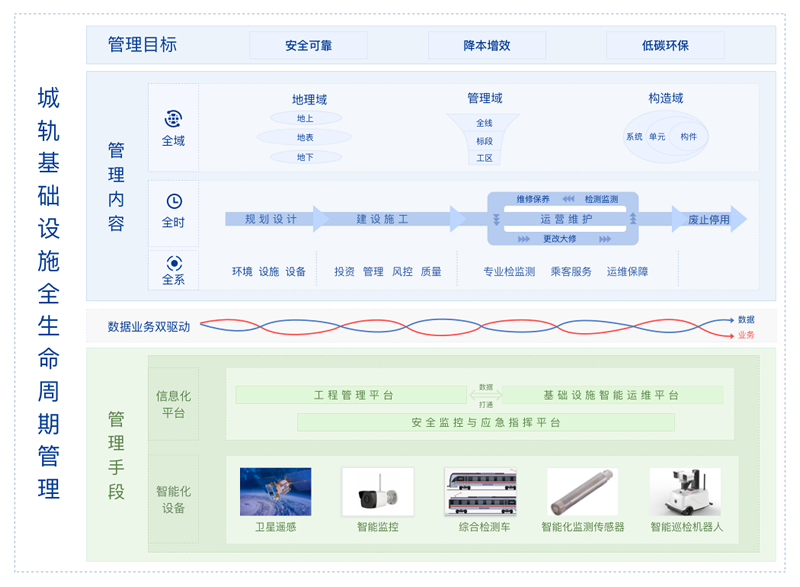The width and height of the screenshot is (800, 587).
Task: Select the 建设施工 phase arrow
Action: click(x=389, y=219)
